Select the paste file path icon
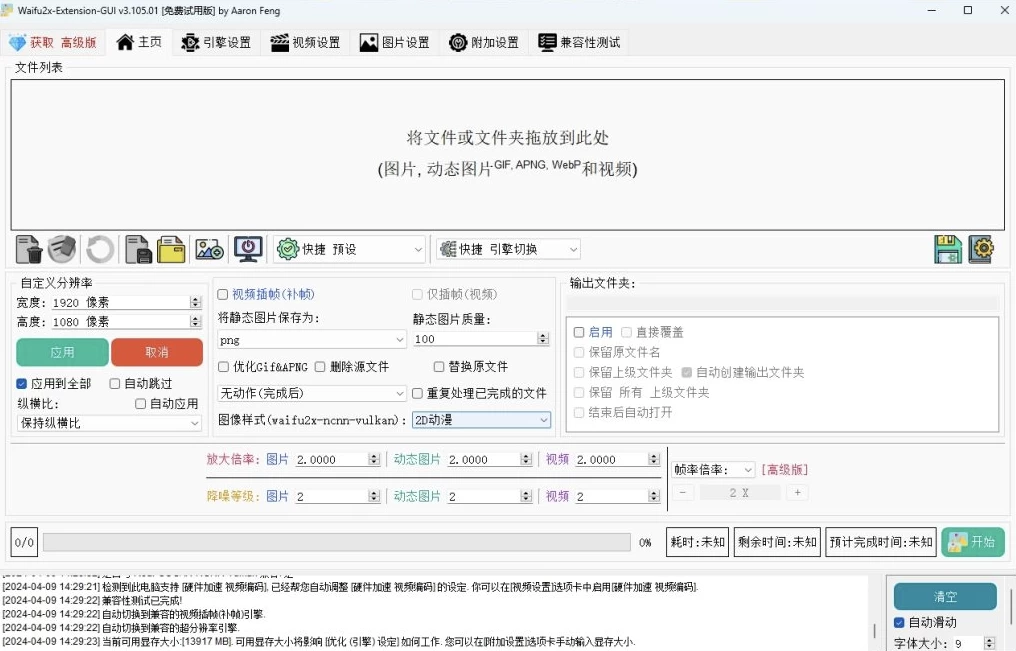 click(138, 249)
